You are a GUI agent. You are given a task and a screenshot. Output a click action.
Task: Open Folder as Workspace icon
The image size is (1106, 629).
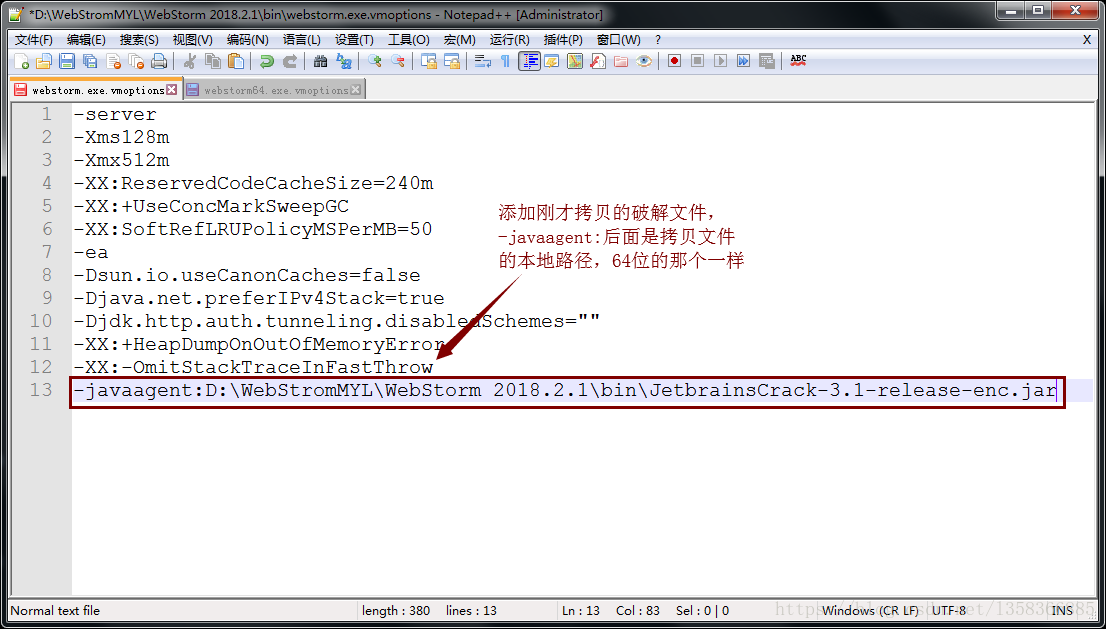(621, 61)
